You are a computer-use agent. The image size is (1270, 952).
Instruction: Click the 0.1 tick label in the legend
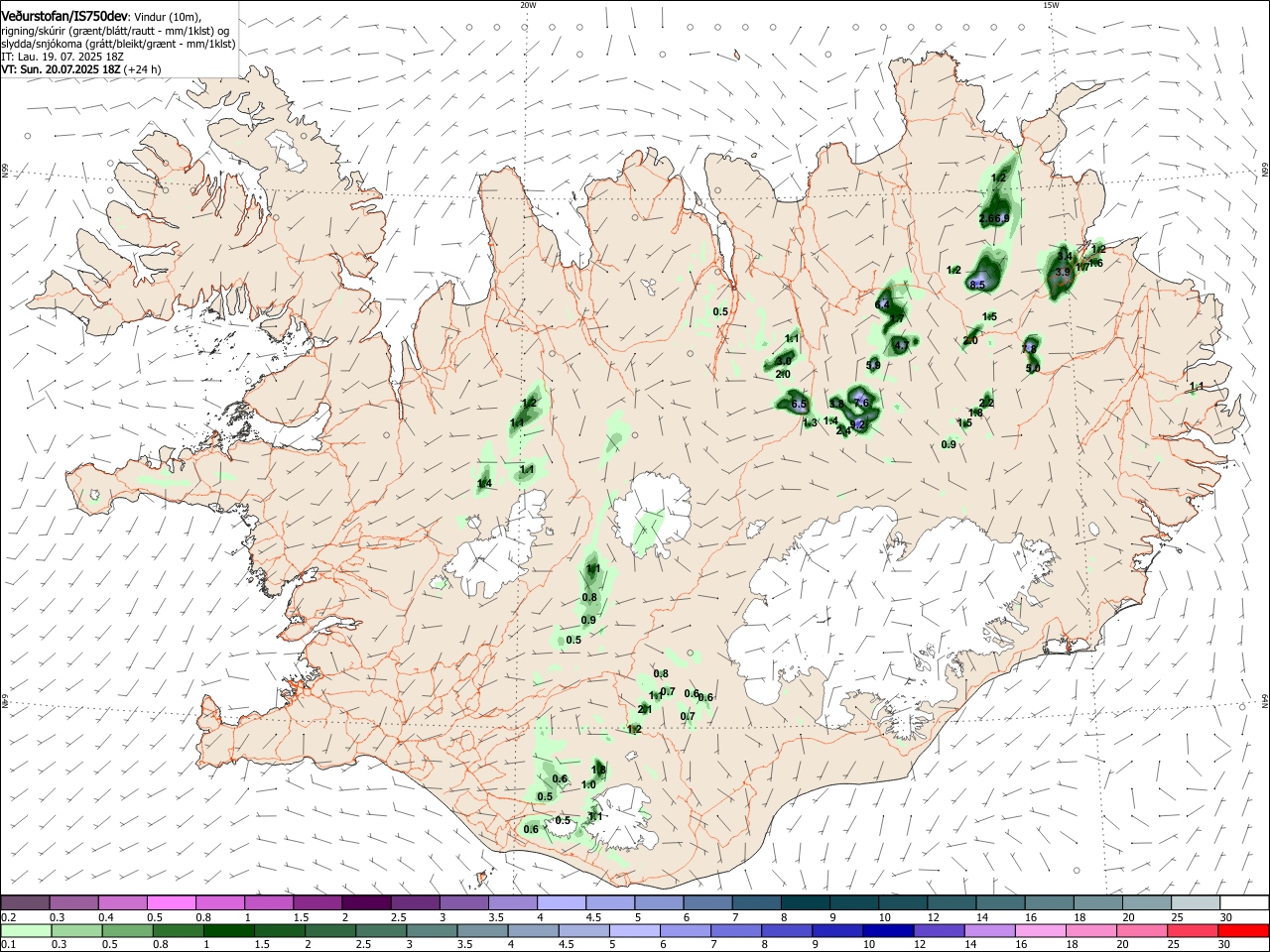click(x=7, y=944)
